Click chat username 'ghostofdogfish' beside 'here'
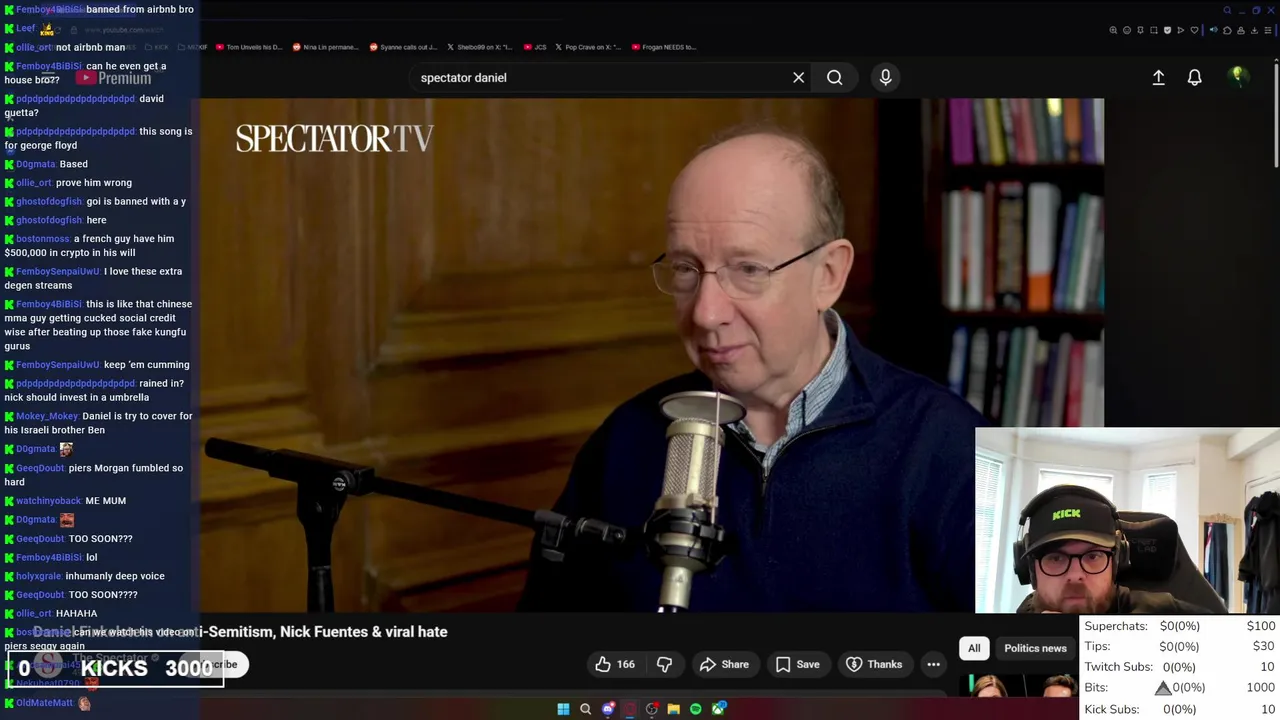 point(49,220)
